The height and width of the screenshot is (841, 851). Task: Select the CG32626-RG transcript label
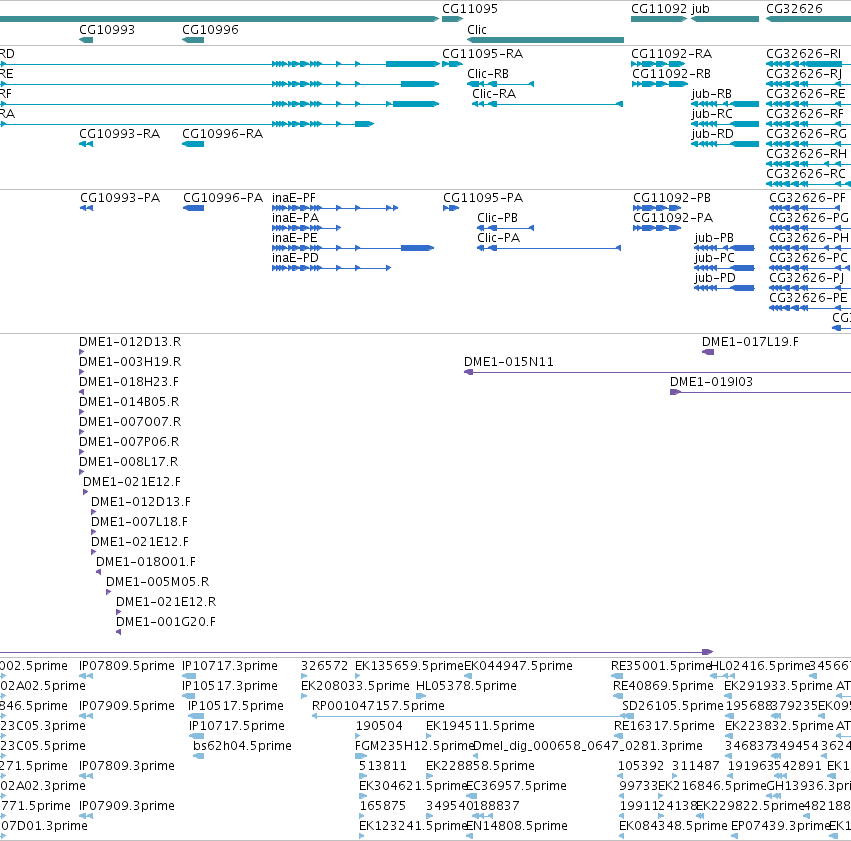pos(806,134)
